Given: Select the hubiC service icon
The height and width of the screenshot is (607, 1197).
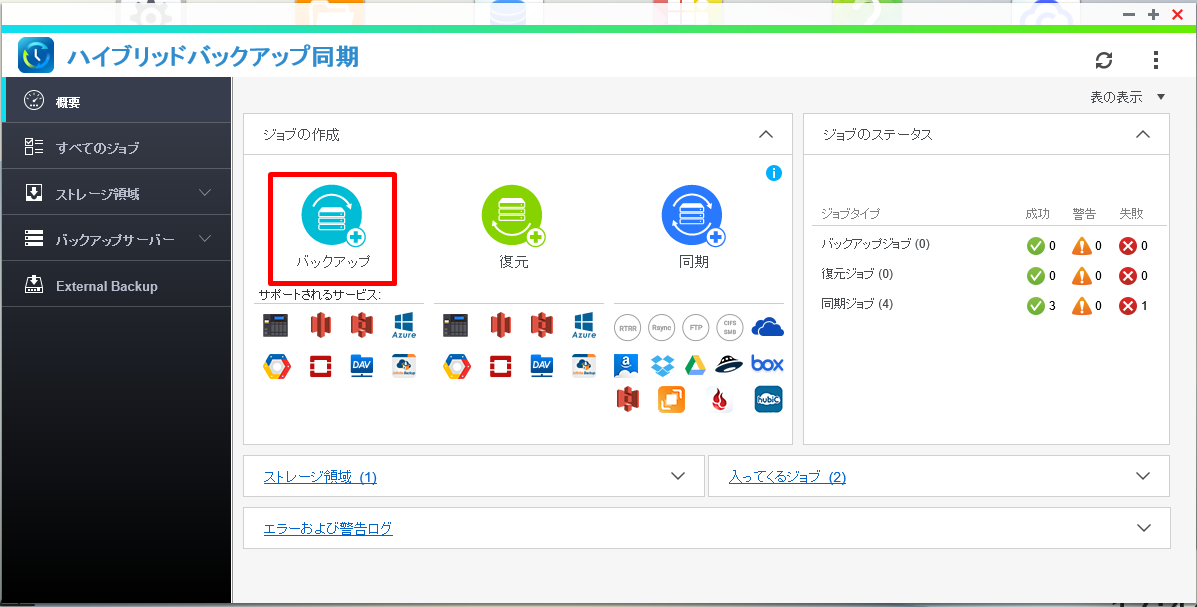Looking at the screenshot, I should pos(768,399).
